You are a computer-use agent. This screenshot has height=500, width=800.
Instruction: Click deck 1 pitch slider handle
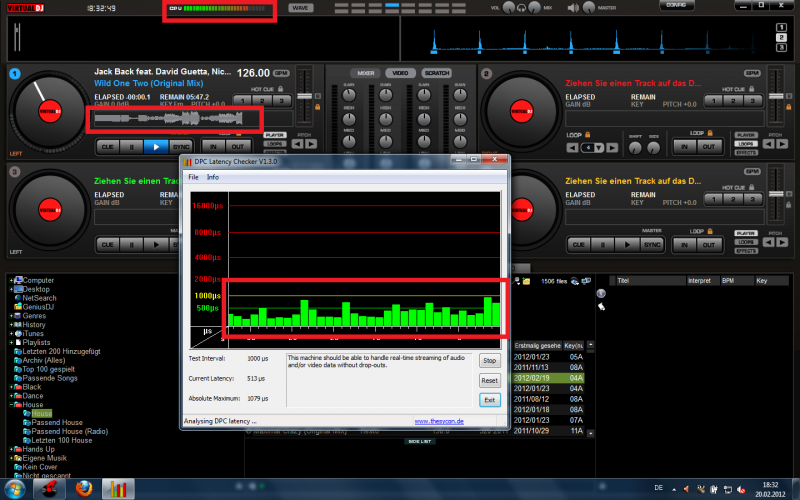coord(305,96)
